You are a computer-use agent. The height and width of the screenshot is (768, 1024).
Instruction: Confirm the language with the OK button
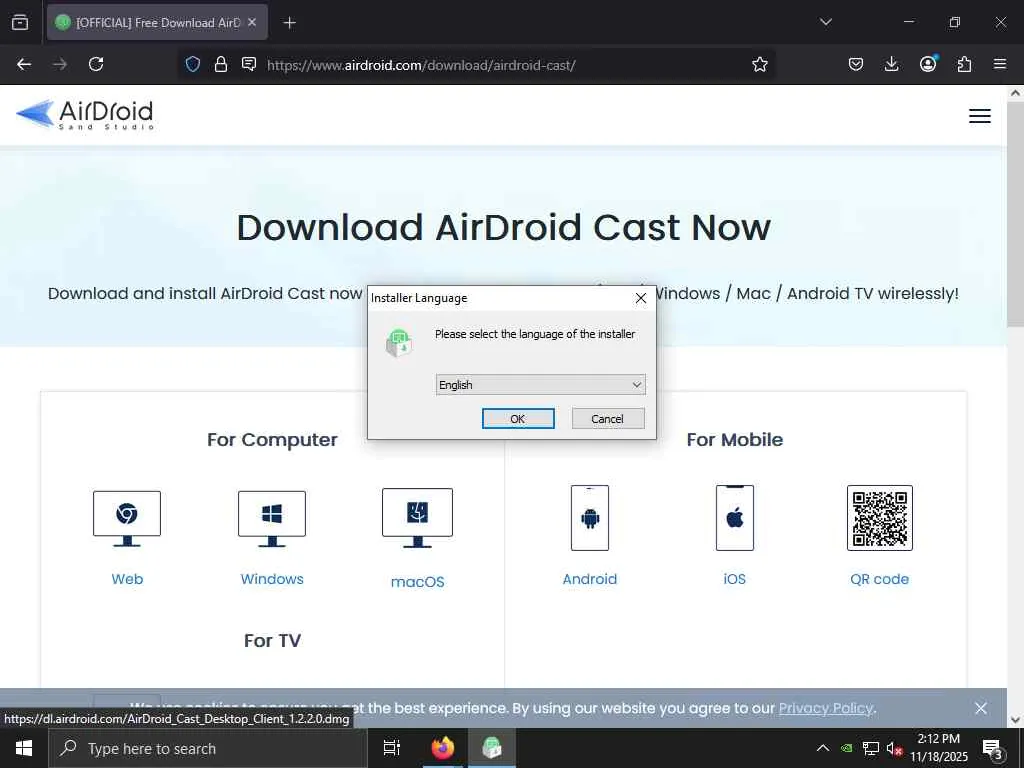[x=518, y=419]
